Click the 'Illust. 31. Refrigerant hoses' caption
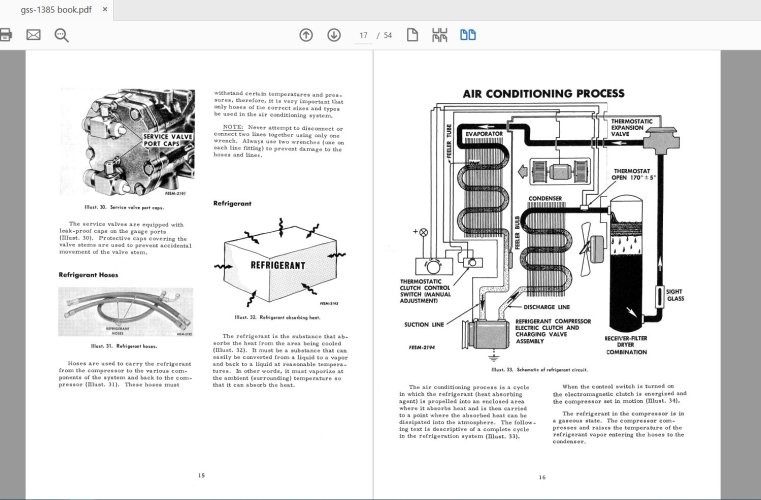The height and width of the screenshot is (500, 761). (x=124, y=347)
